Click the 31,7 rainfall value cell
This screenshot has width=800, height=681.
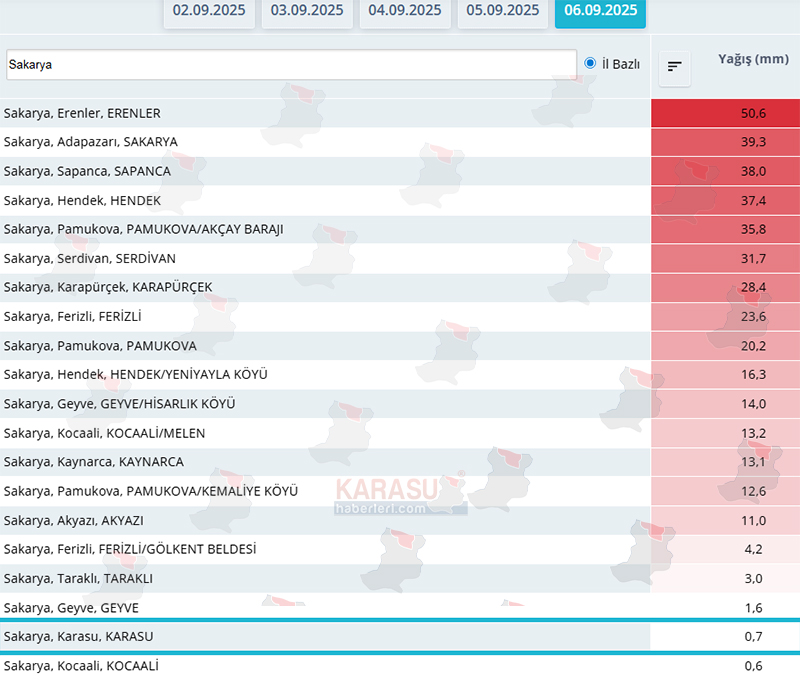[725, 259]
